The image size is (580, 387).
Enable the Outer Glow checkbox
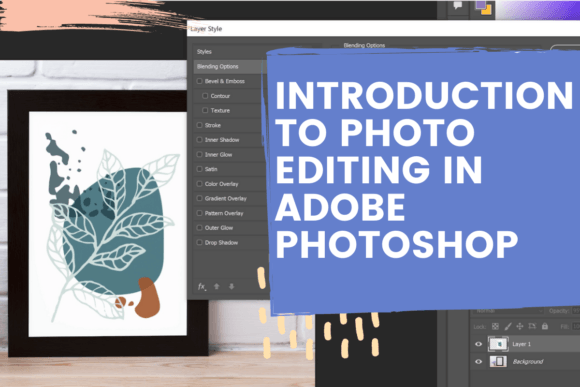(199, 228)
